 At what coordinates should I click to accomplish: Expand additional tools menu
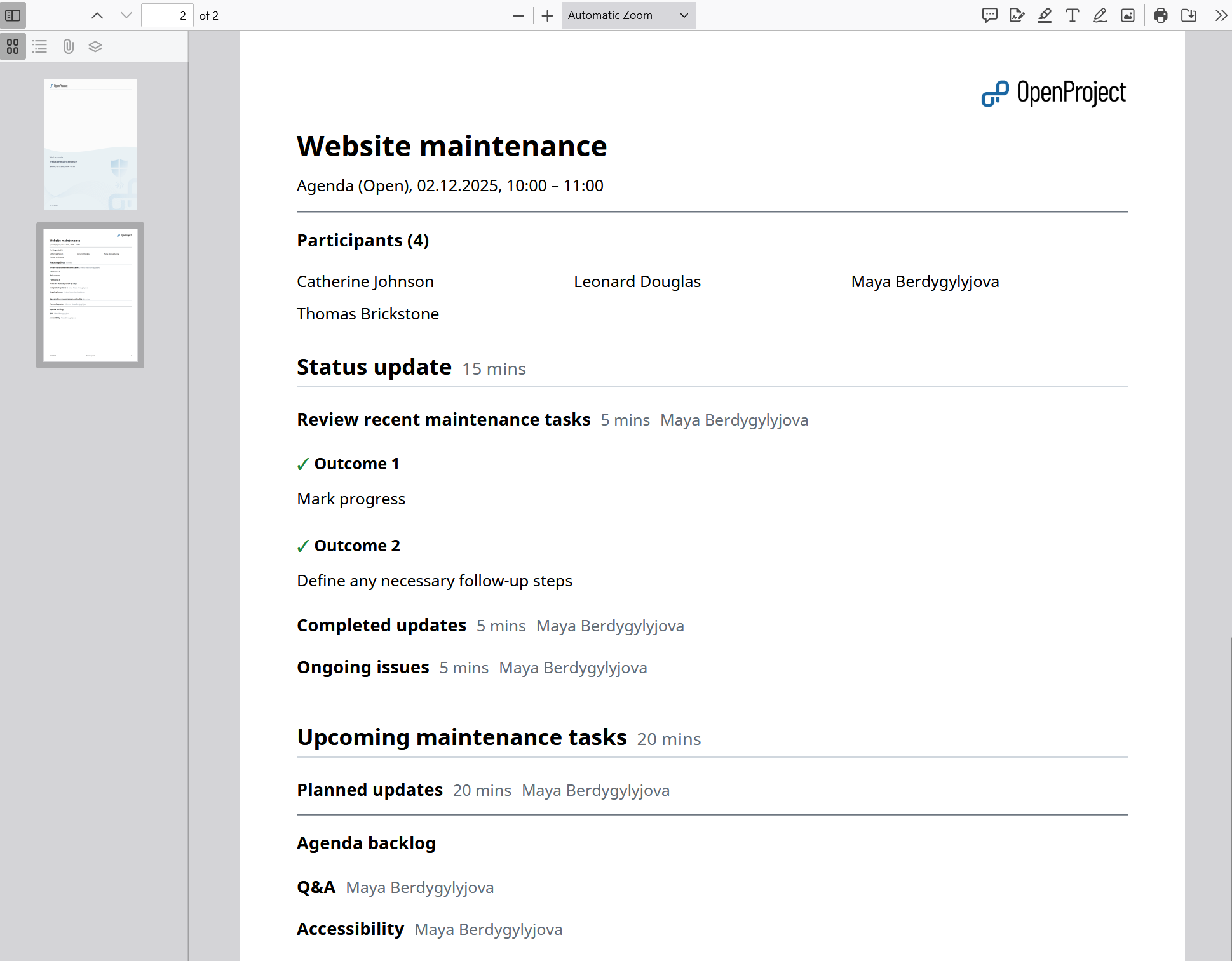1221,15
